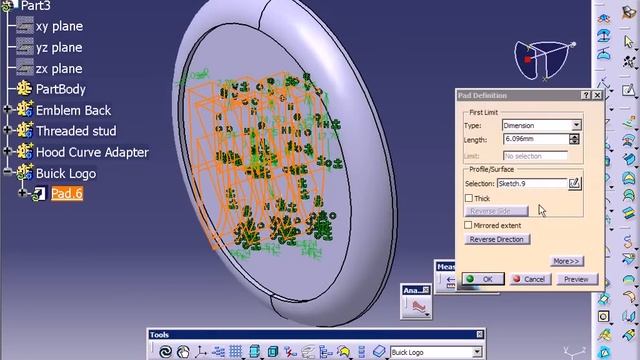This screenshot has width=640, height=360.
Task: Select the xy plane in tree
Action: (x=60, y=26)
